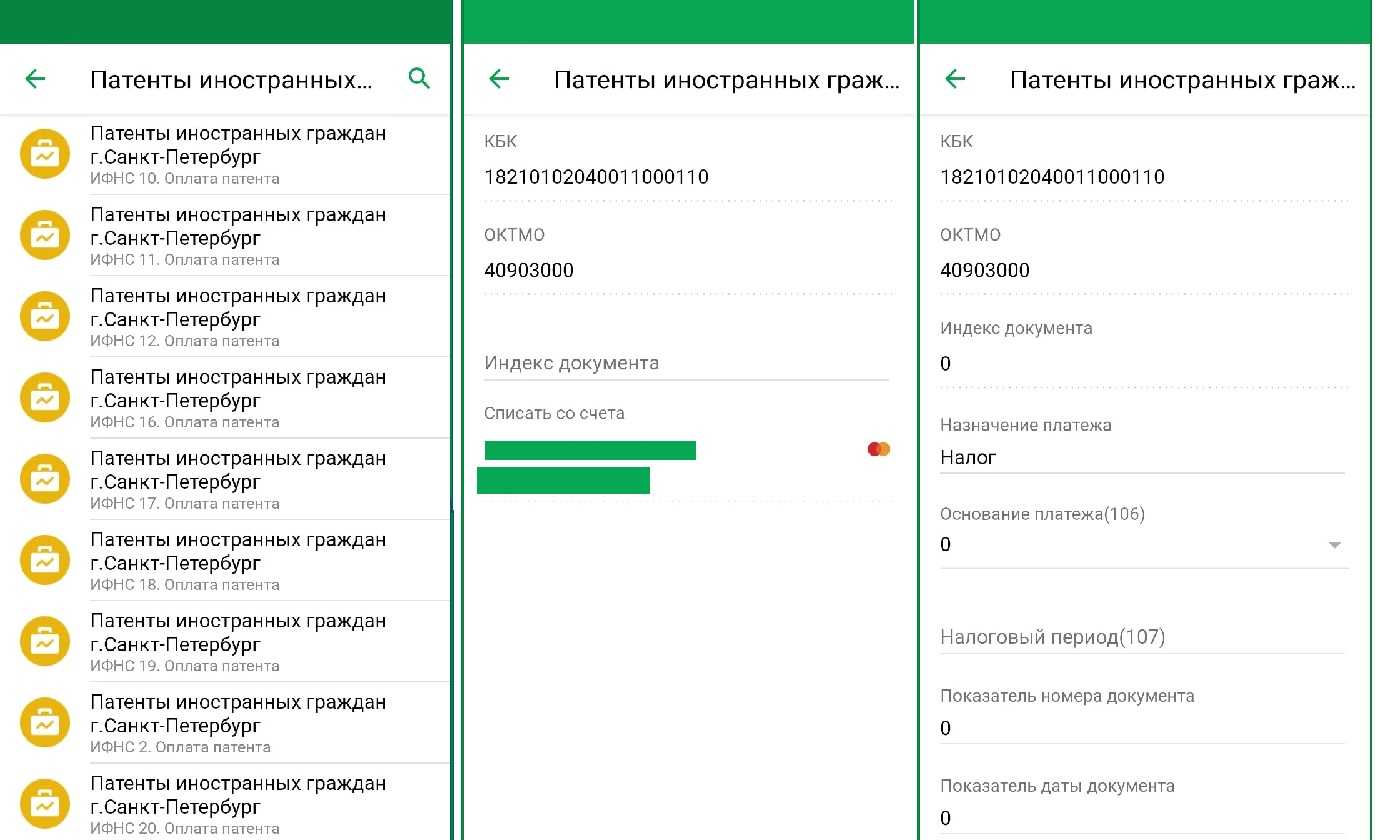The height and width of the screenshot is (840, 1380).
Task: Open search with the magnifier icon
Action: [419, 79]
